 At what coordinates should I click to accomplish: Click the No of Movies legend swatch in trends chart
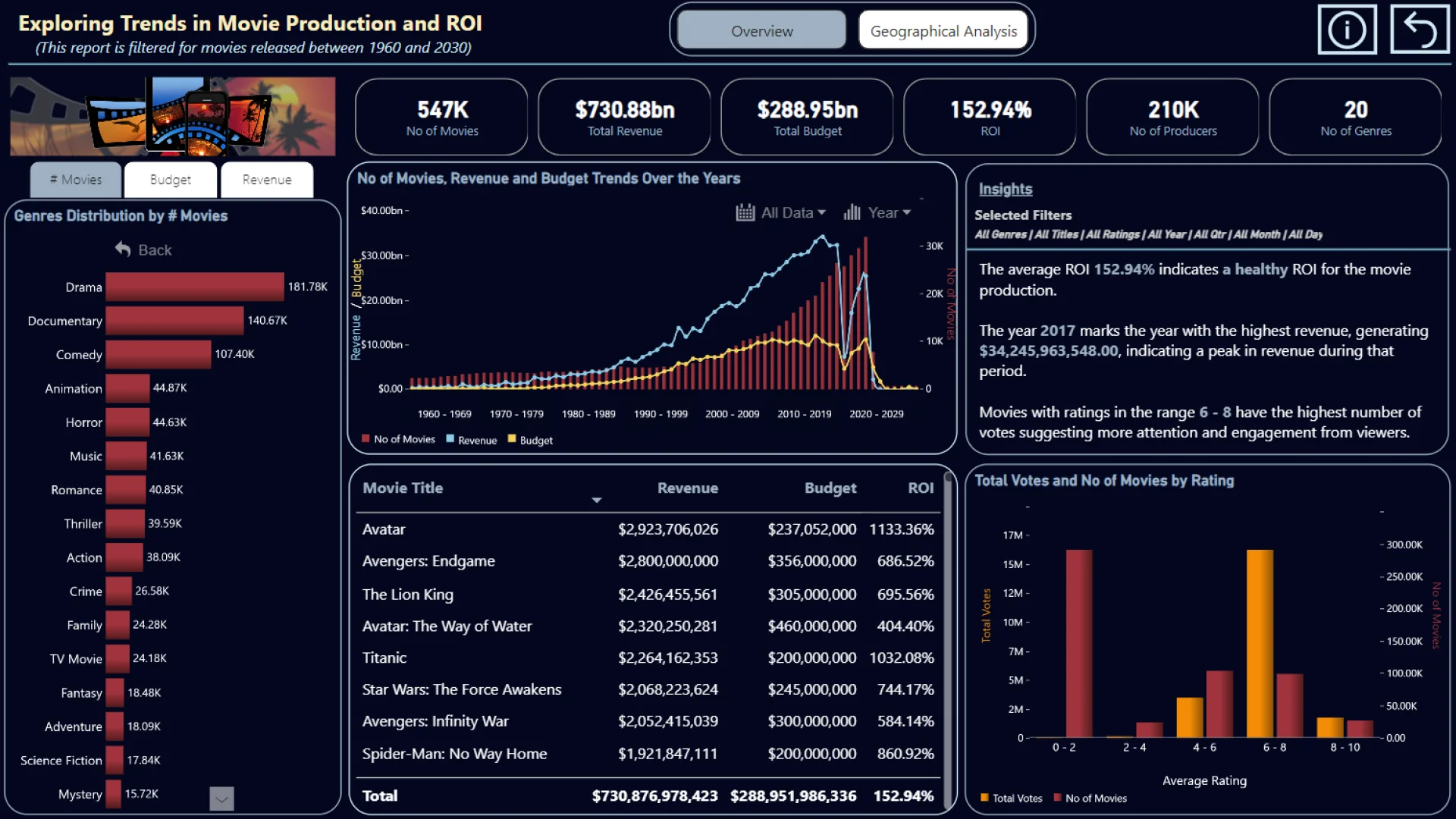click(x=366, y=439)
